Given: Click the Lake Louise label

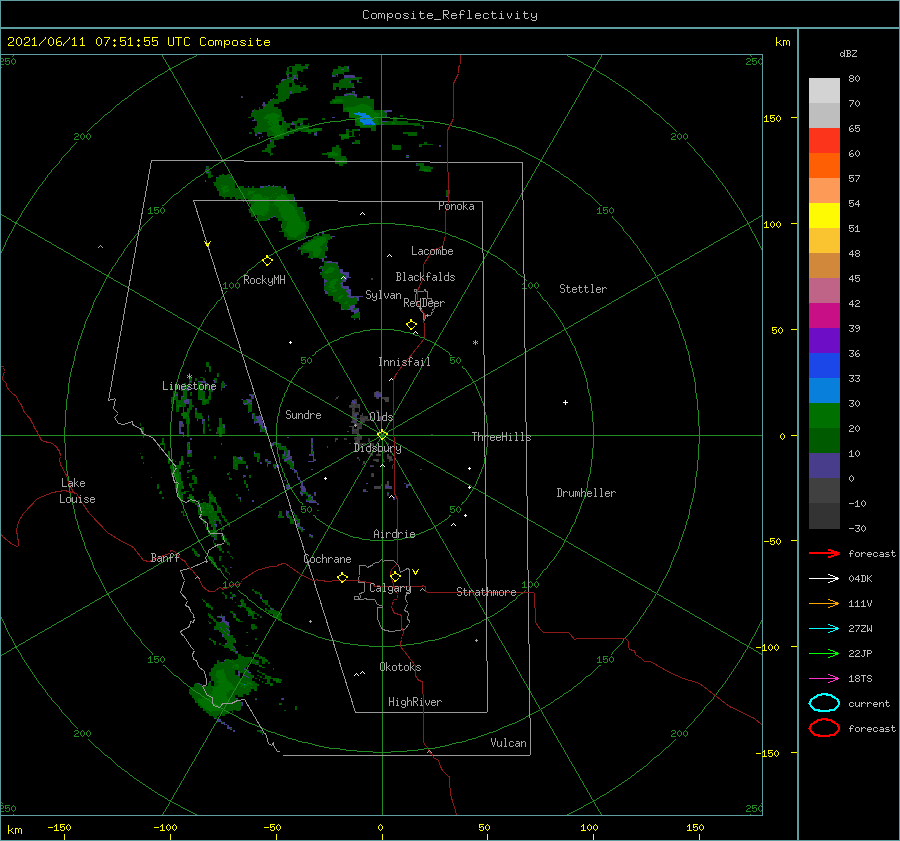Looking at the screenshot, I should click(77, 491).
